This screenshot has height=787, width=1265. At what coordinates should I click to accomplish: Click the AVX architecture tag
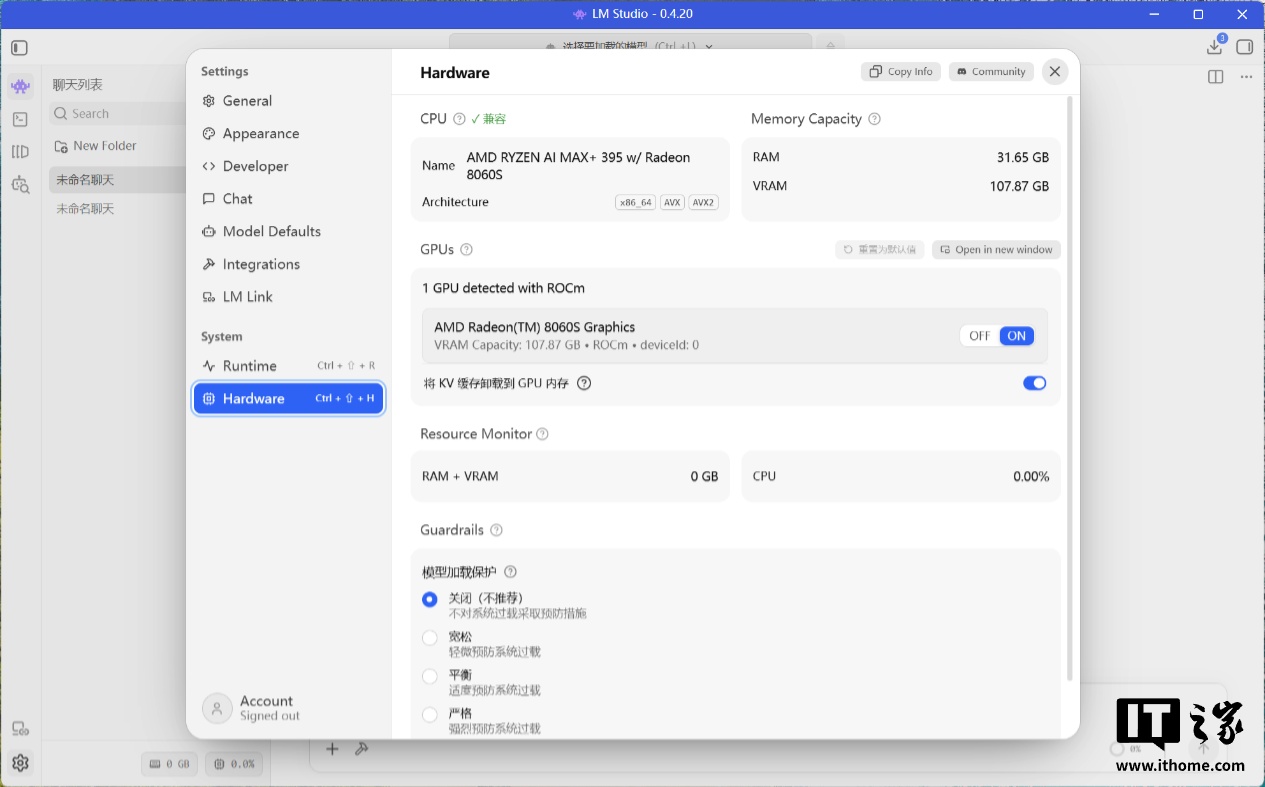coord(672,202)
